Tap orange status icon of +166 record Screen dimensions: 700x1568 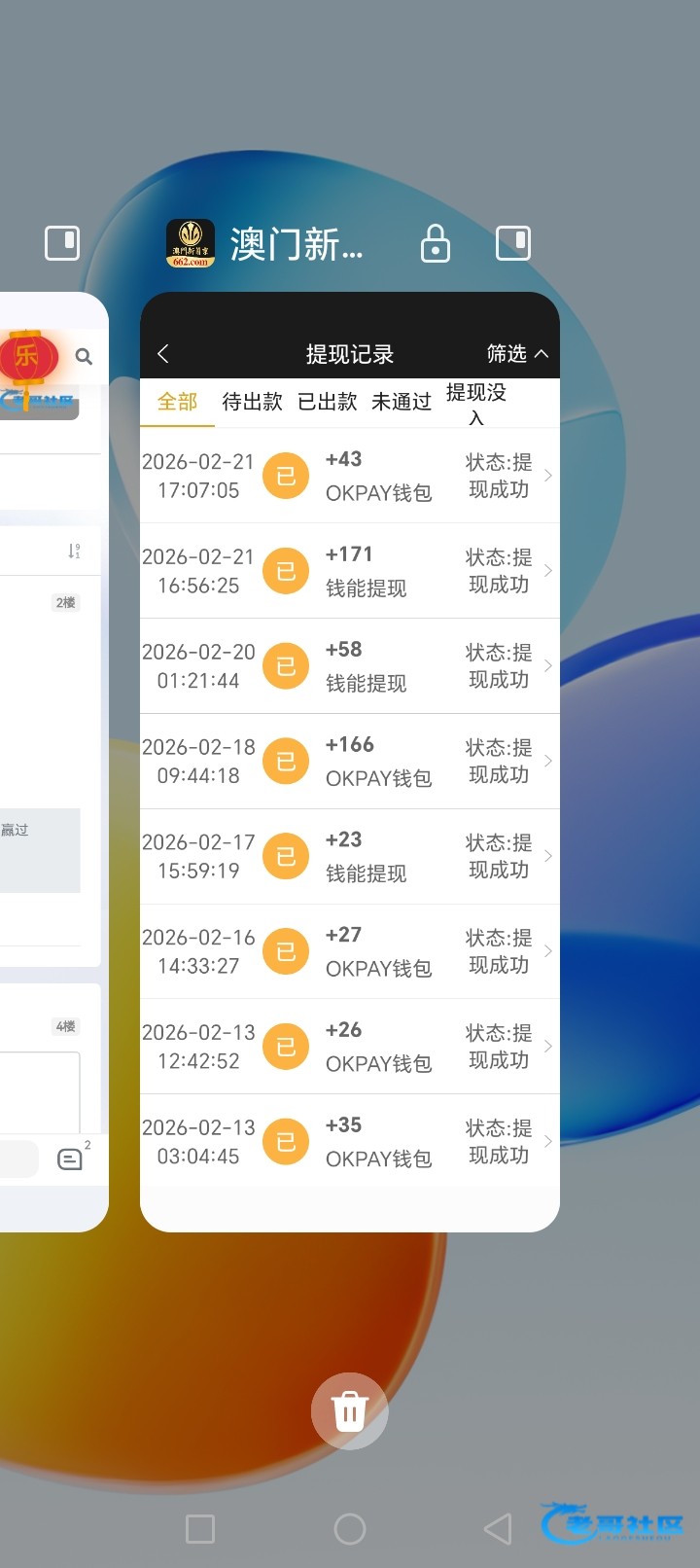click(x=286, y=762)
